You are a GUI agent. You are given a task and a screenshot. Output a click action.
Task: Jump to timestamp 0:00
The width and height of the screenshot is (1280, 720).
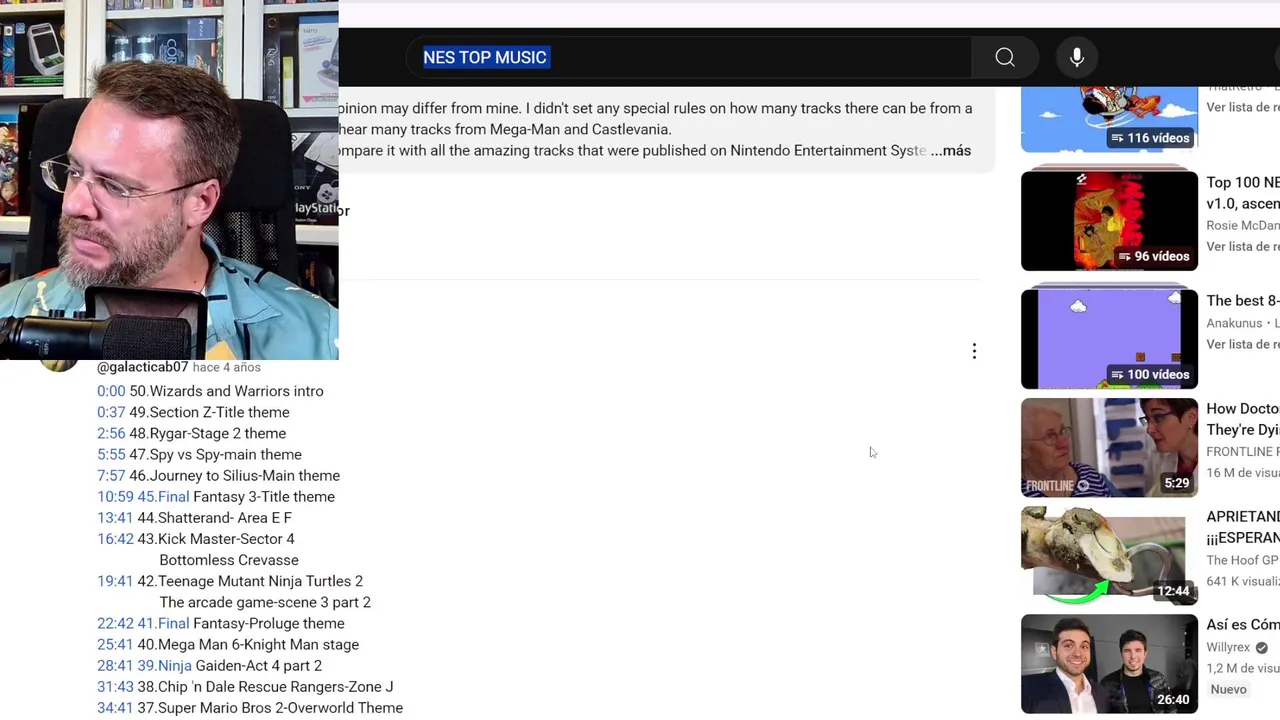coord(111,391)
